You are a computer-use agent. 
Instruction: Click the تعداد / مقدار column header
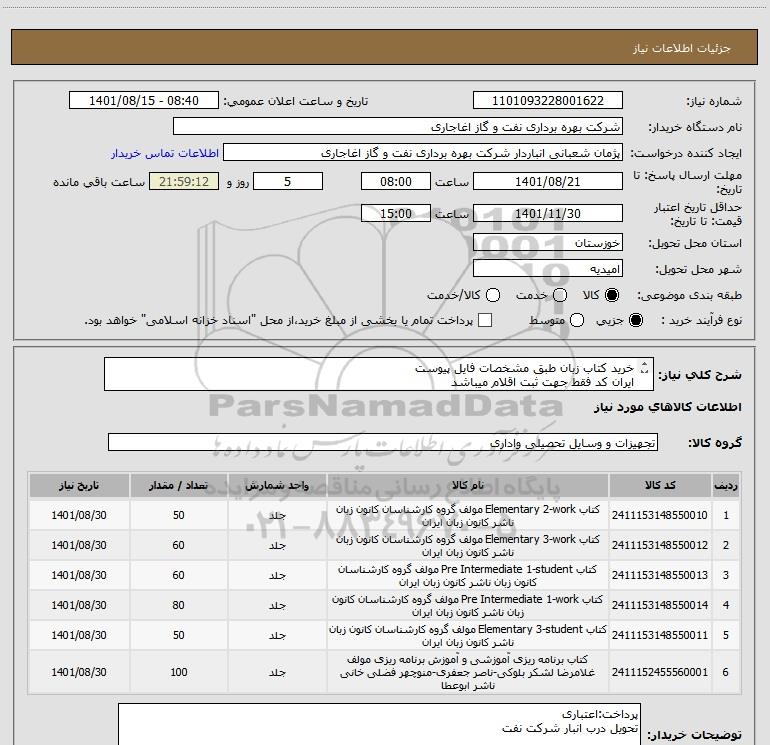pyautogui.click(x=179, y=485)
